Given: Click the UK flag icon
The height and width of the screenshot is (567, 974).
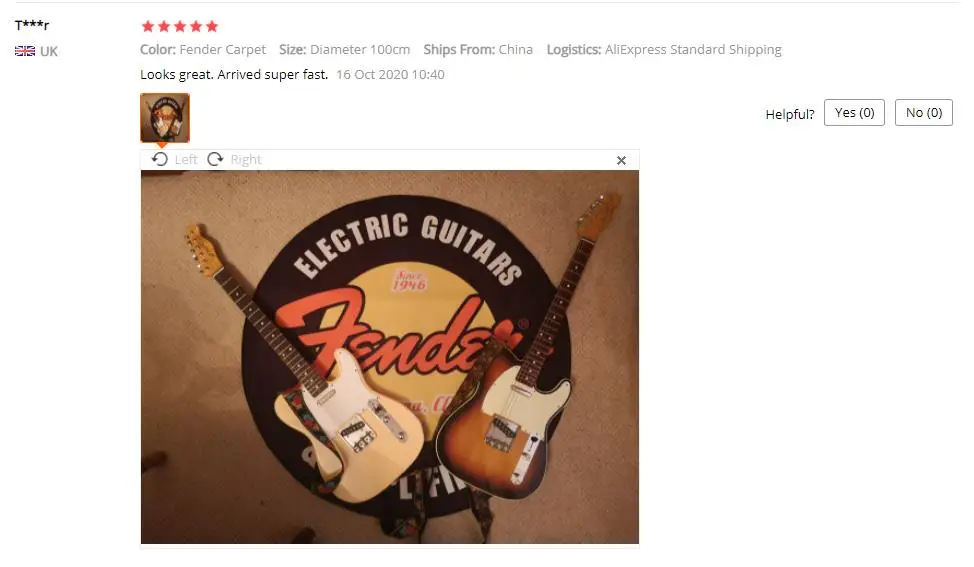Looking at the screenshot, I should pyautogui.click(x=25, y=51).
